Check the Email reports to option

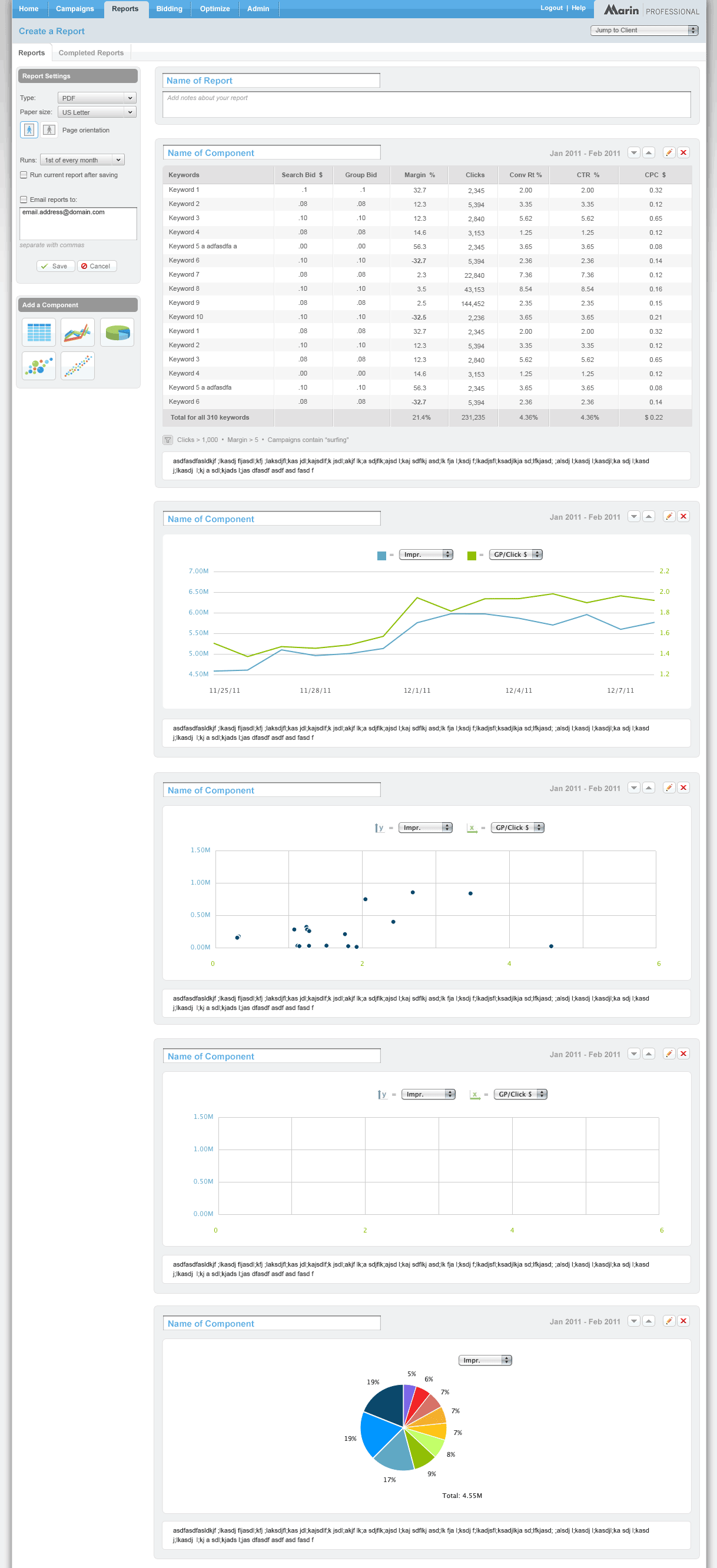click(x=24, y=199)
